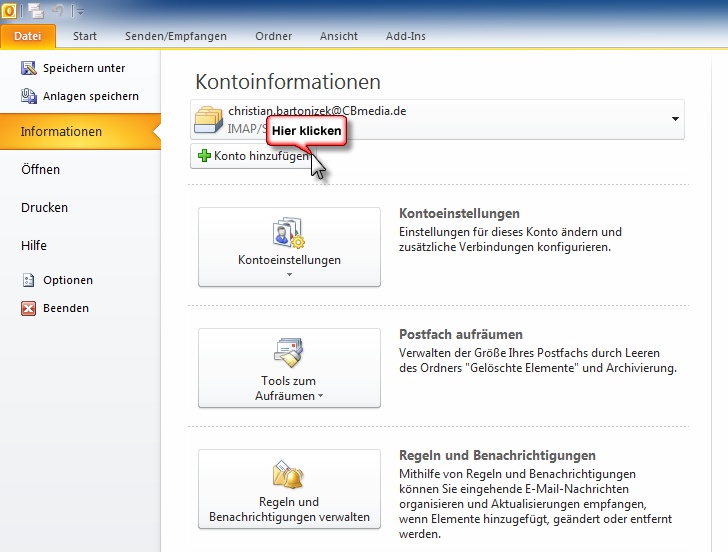Open the Senden/Empfangen ribbon tab

(175, 36)
